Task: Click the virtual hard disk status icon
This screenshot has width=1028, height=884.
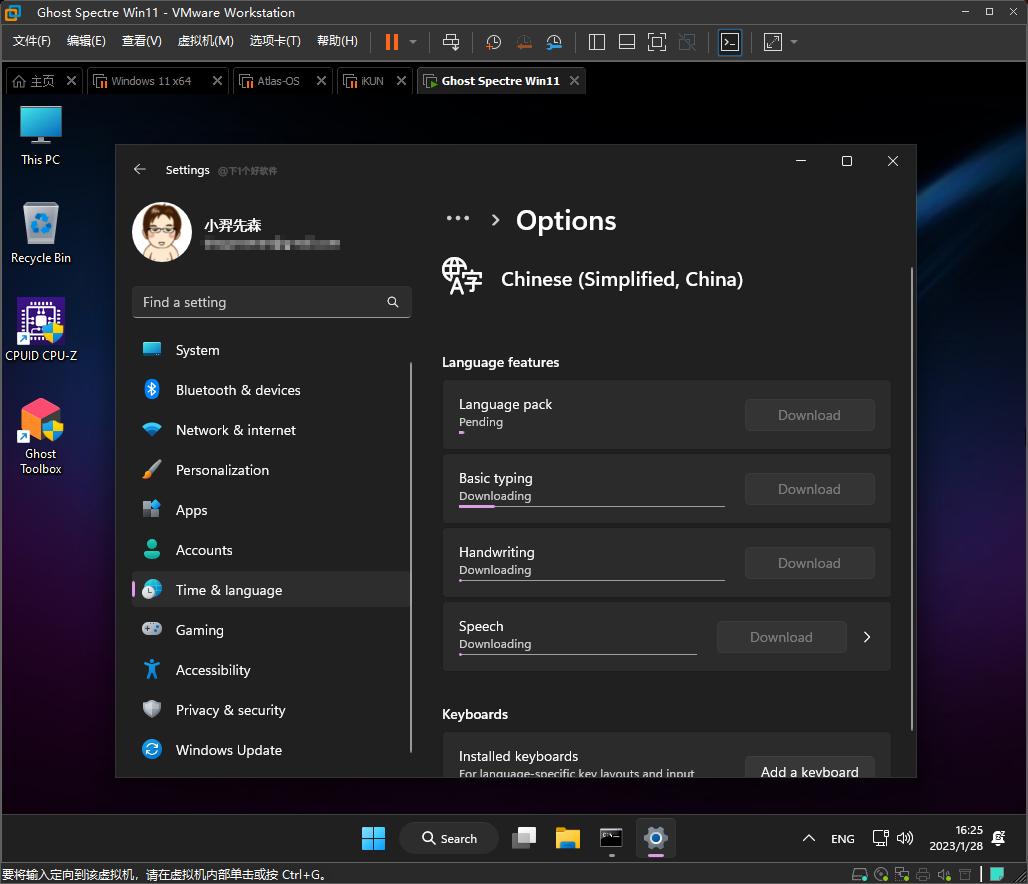Action: [859, 873]
